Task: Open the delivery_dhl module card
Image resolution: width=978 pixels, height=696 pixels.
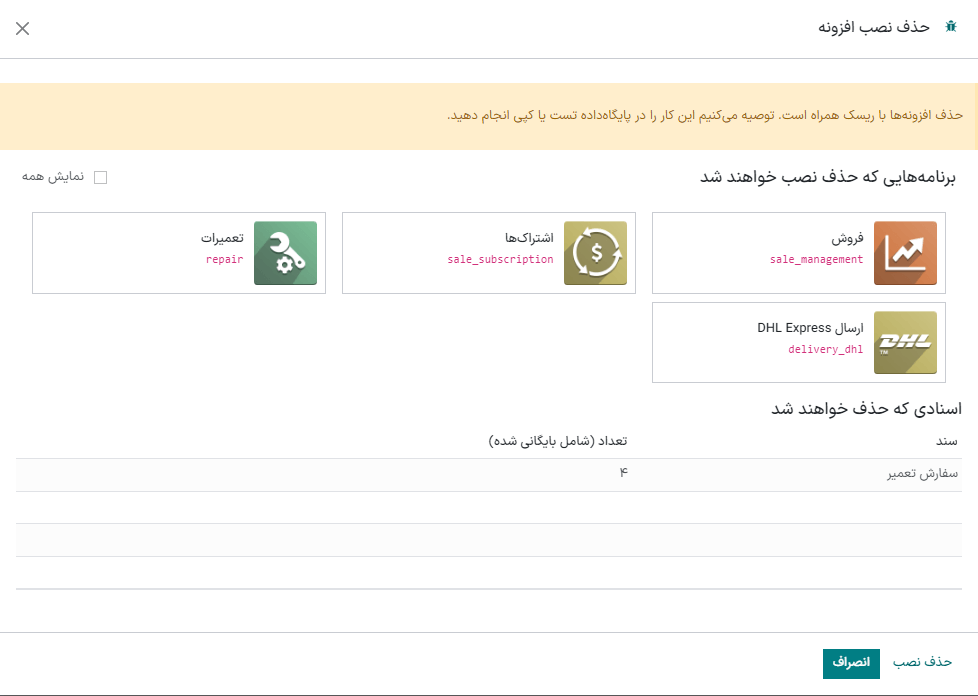Action: click(x=798, y=342)
